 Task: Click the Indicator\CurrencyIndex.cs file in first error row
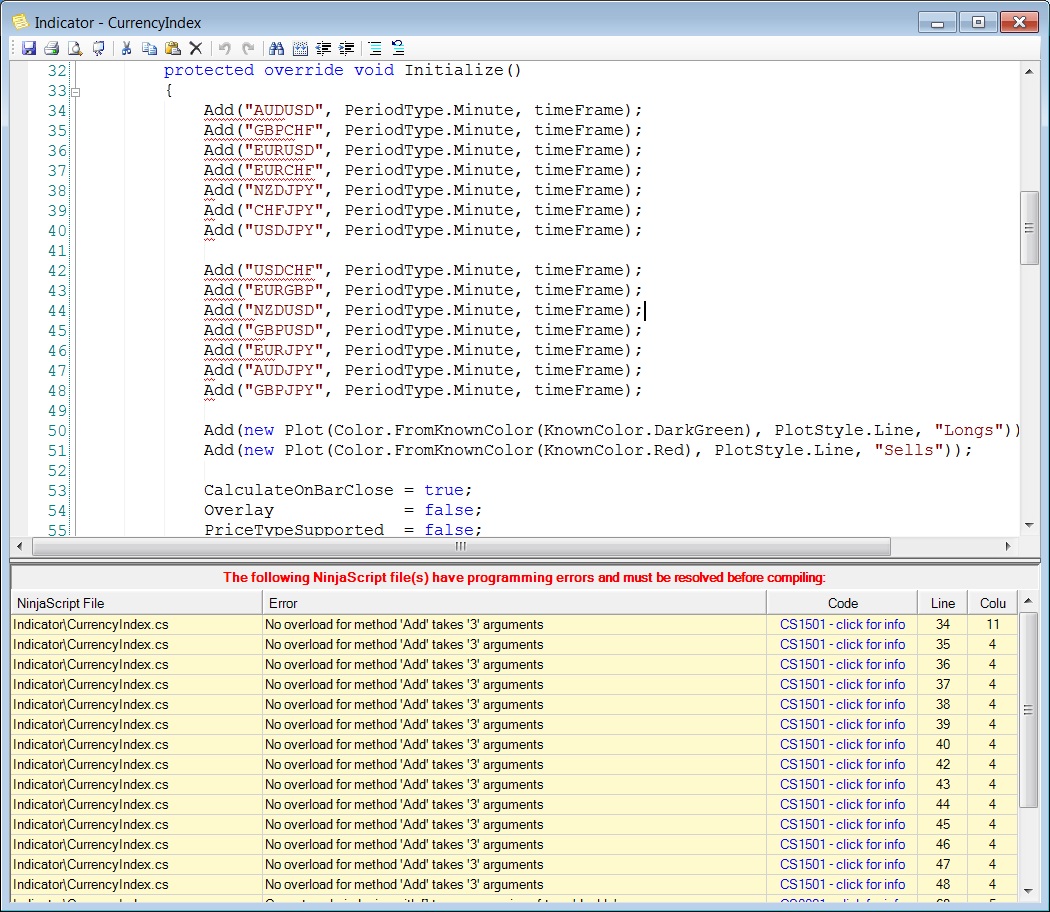click(x=91, y=625)
